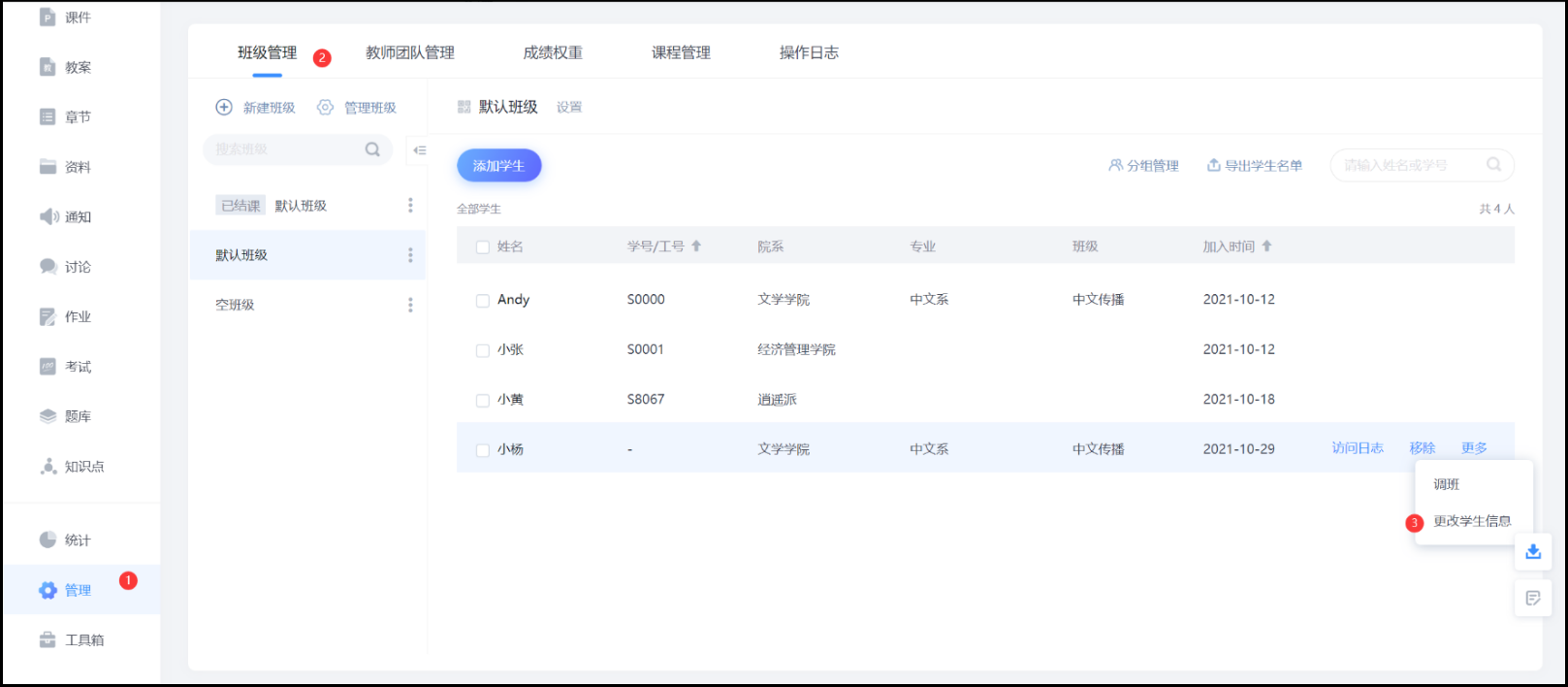Collapse the class list panel arrow
Image resolution: width=1568 pixels, height=687 pixels.
click(419, 149)
